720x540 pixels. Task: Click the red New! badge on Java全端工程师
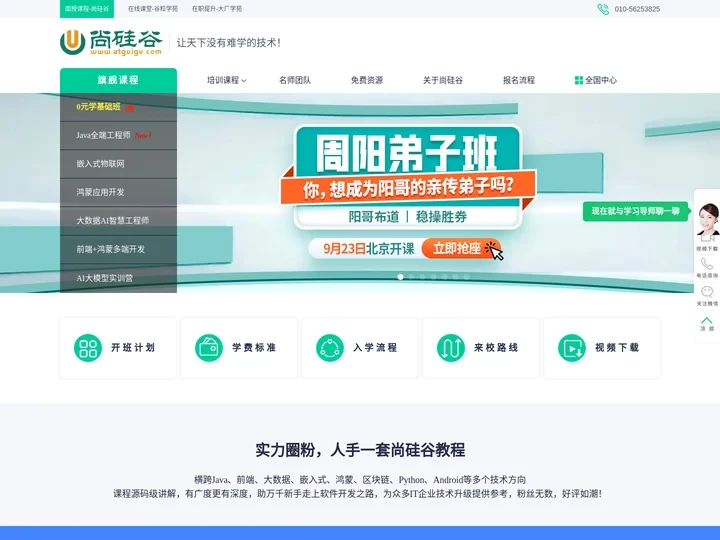(x=143, y=135)
